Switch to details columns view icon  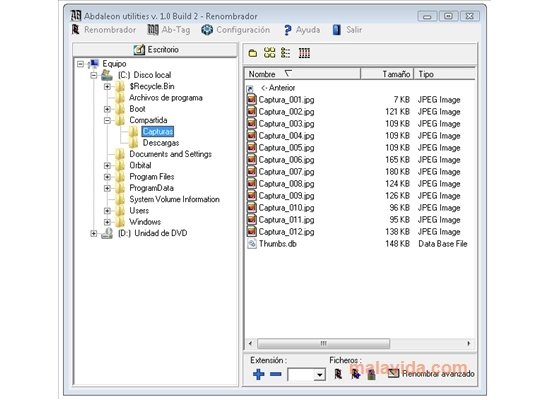click(x=304, y=53)
